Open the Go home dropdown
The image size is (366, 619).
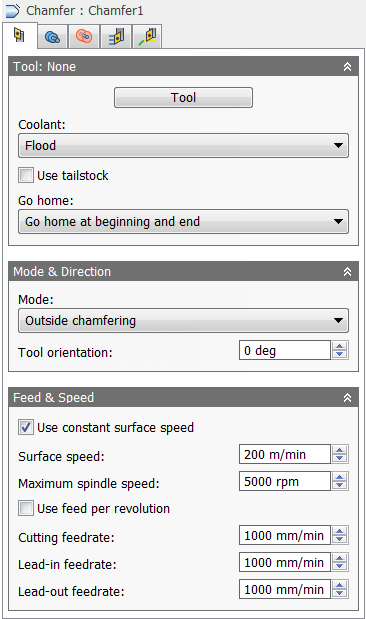click(184, 222)
